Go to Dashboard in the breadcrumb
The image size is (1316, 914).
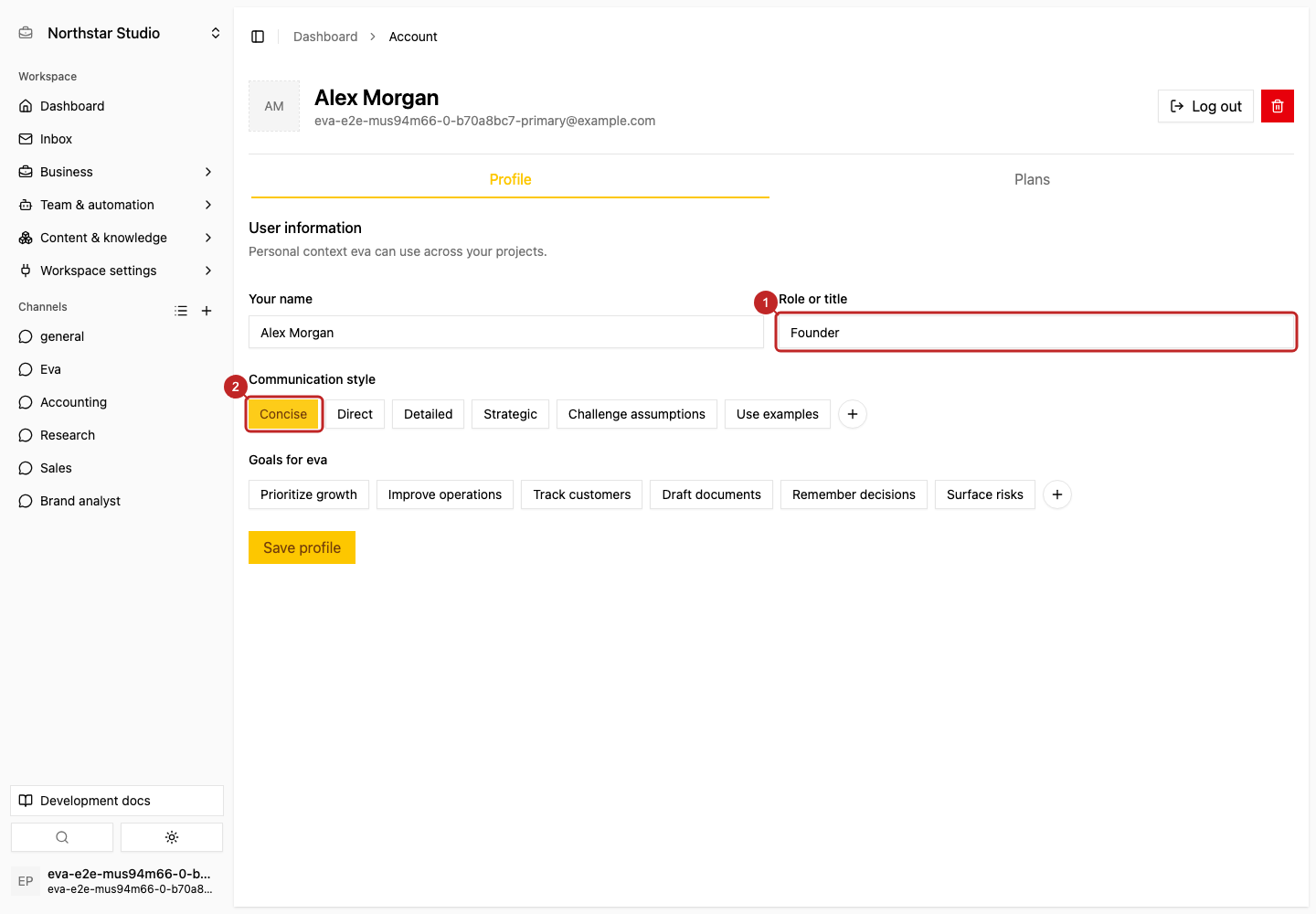(325, 37)
